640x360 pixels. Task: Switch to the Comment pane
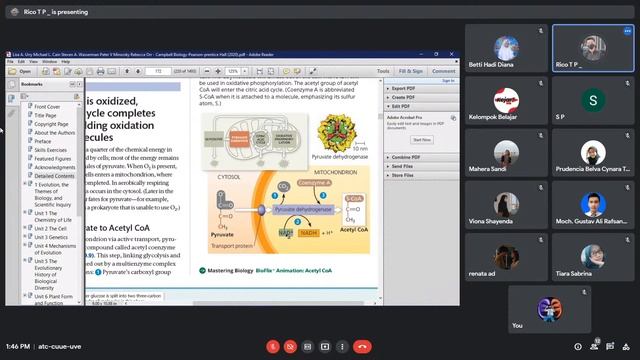click(443, 71)
